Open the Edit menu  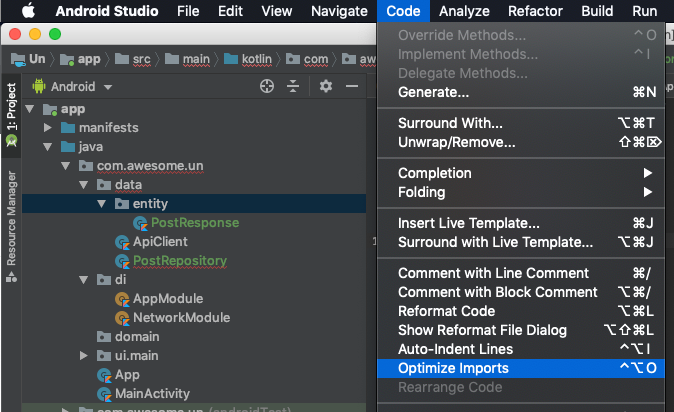point(230,11)
